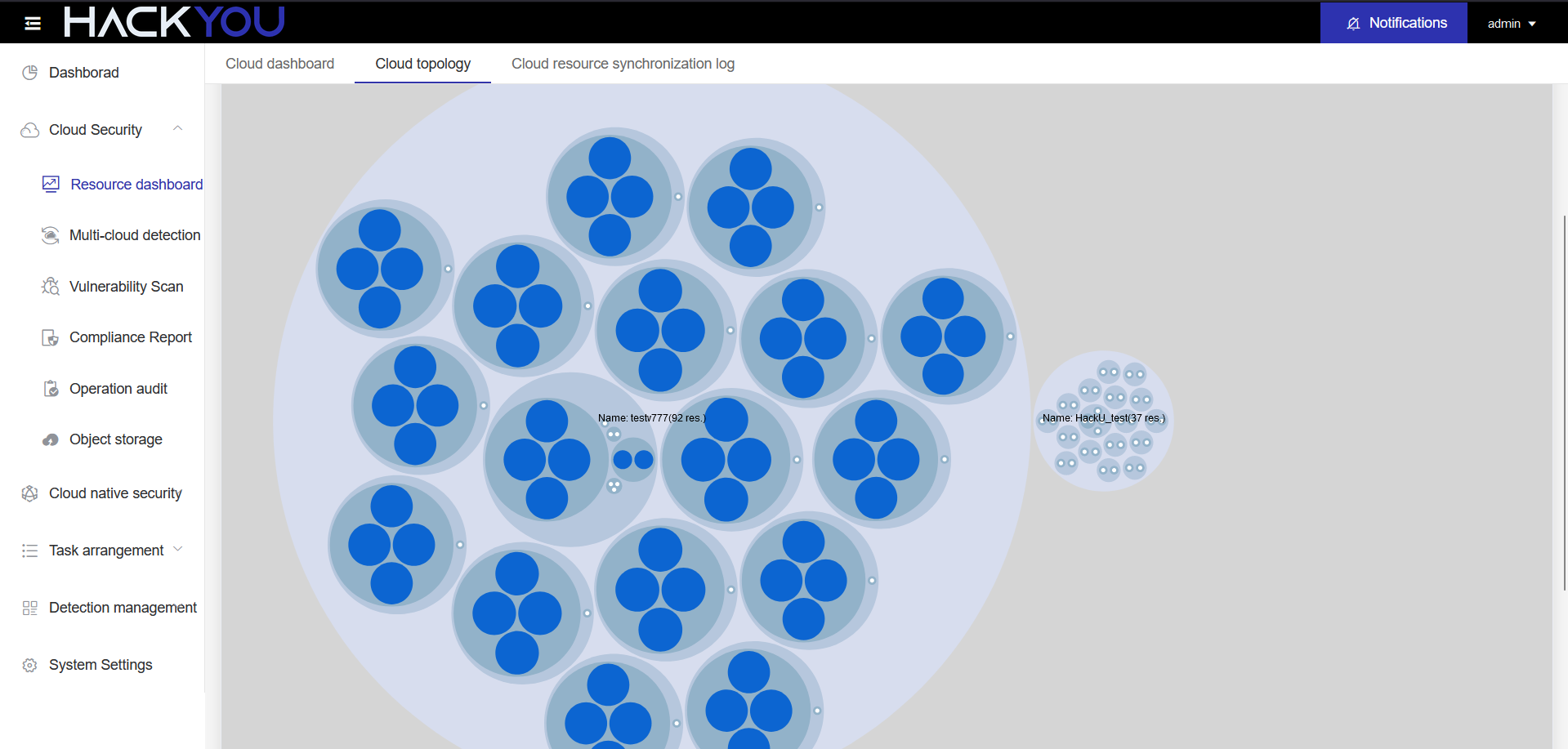The height and width of the screenshot is (749, 1568).
Task: Click the Resource dashboard chart icon
Action: pyautogui.click(x=51, y=185)
